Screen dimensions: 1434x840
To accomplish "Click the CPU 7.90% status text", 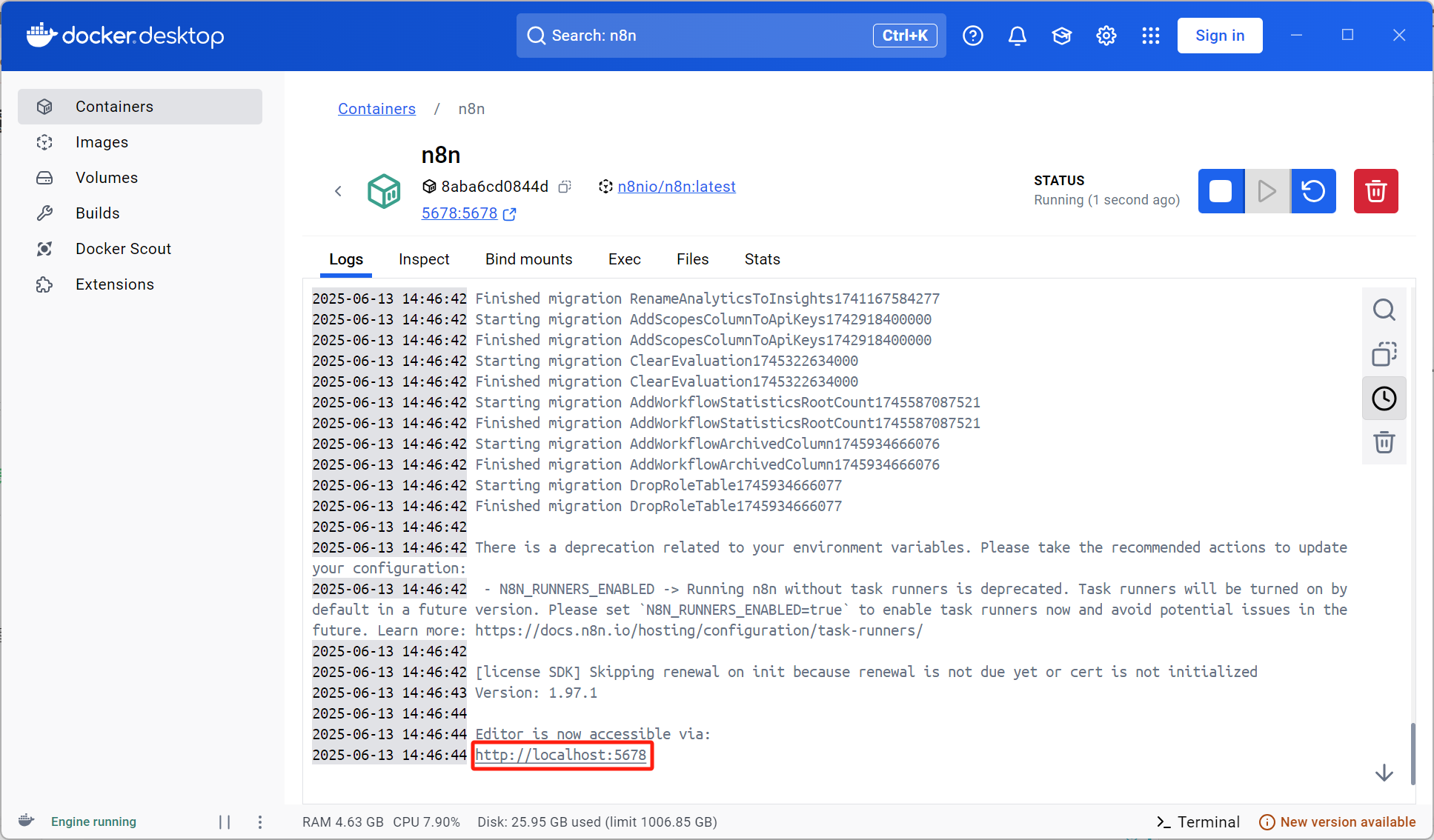I will (427, 822).
